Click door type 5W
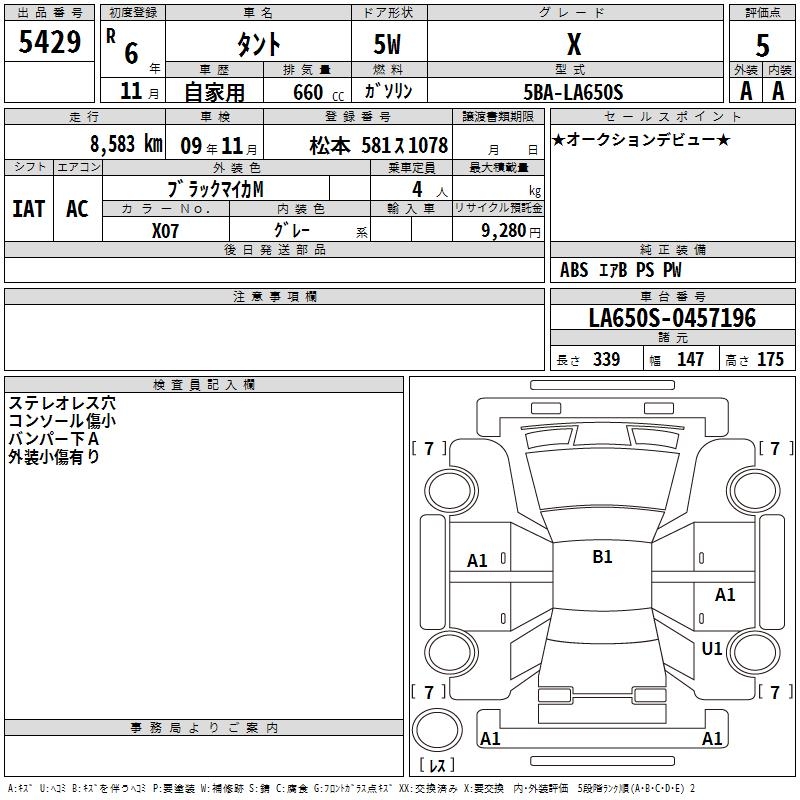This screenshot has width=800, height=800. click(x=388, y=44)
